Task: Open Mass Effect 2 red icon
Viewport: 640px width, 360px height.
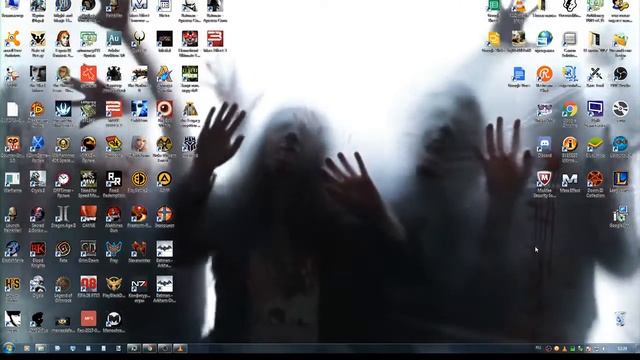Action: pyautogui.click(x=113, y=109)
